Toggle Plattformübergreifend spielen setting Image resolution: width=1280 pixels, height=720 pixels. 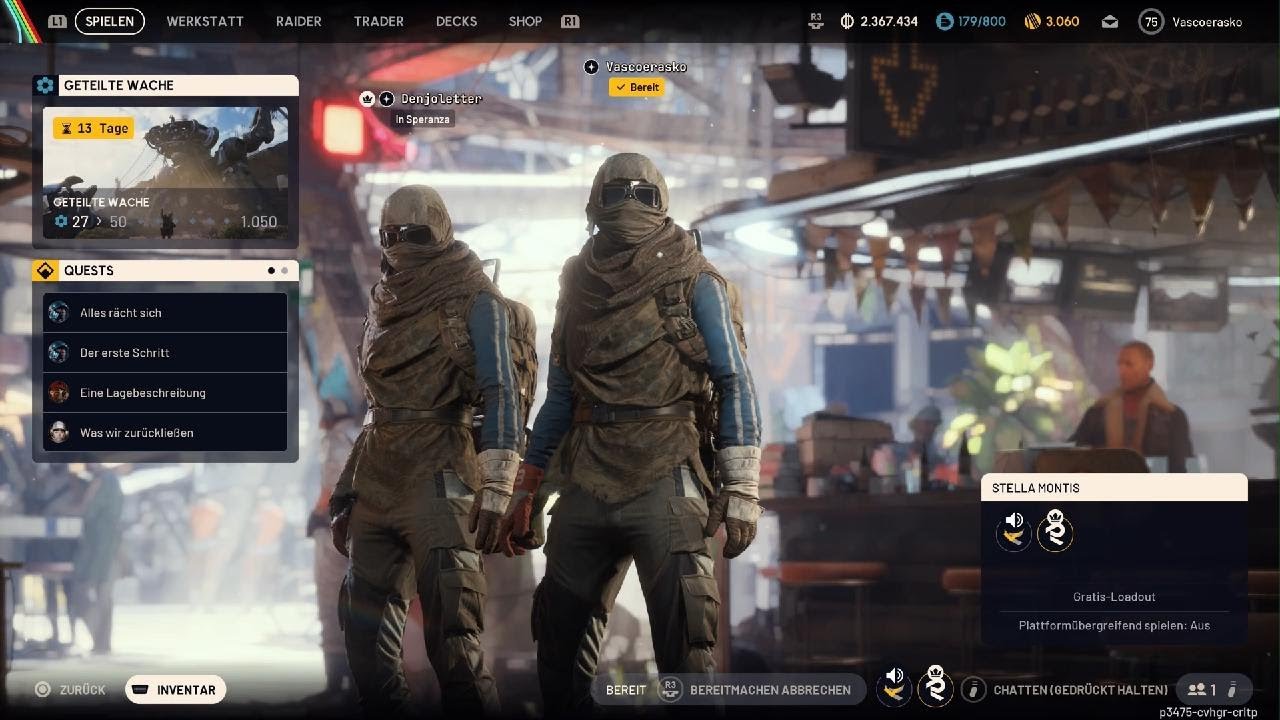[1114, 626]
